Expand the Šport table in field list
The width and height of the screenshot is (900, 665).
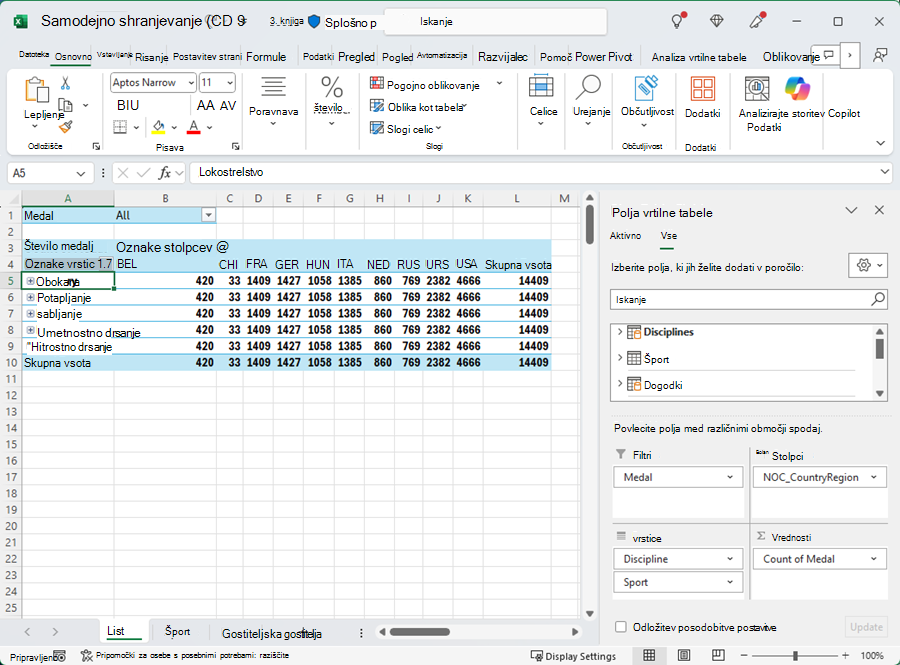[620, 358]
